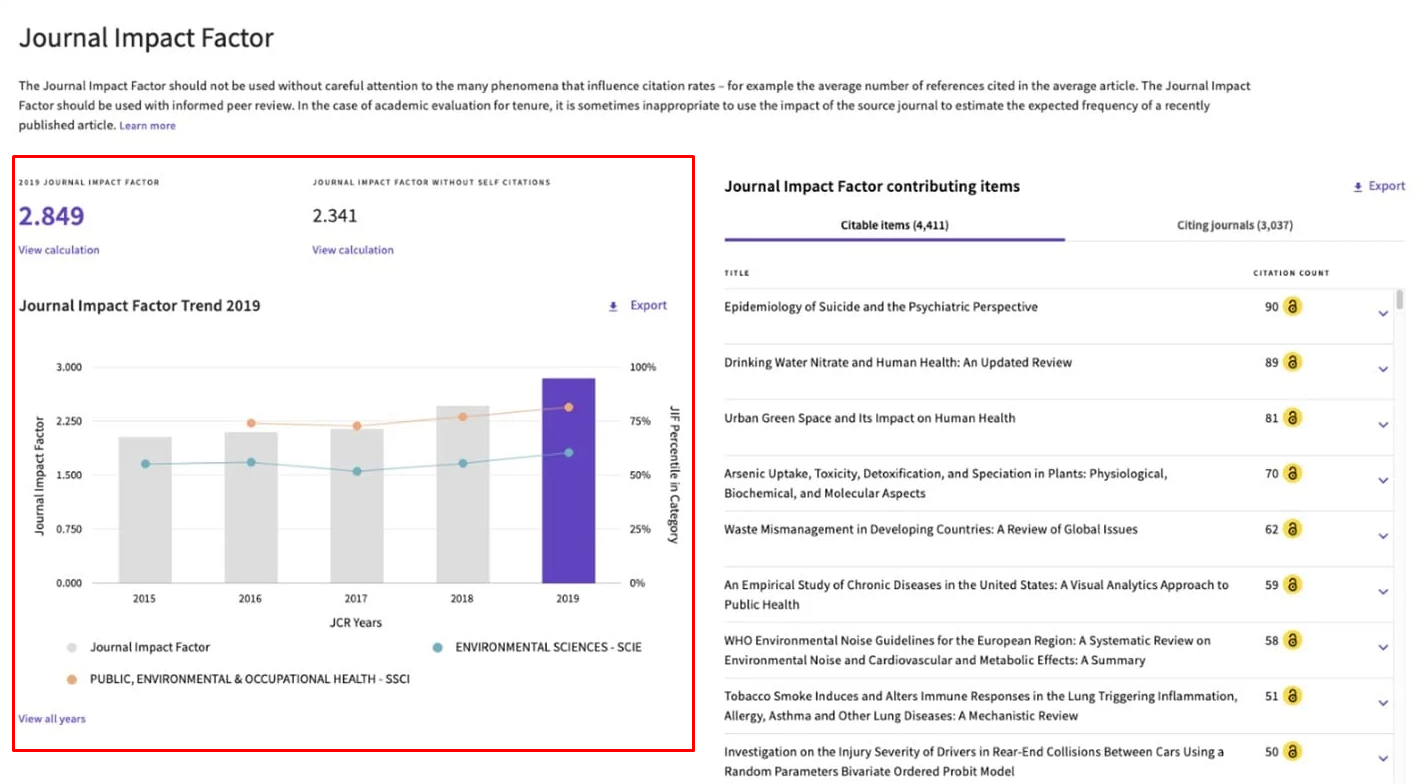This screenshot has width=1417, height=784.
Task: Expand the Urban Green Space item row
Action: click(x=1383, y=424)
